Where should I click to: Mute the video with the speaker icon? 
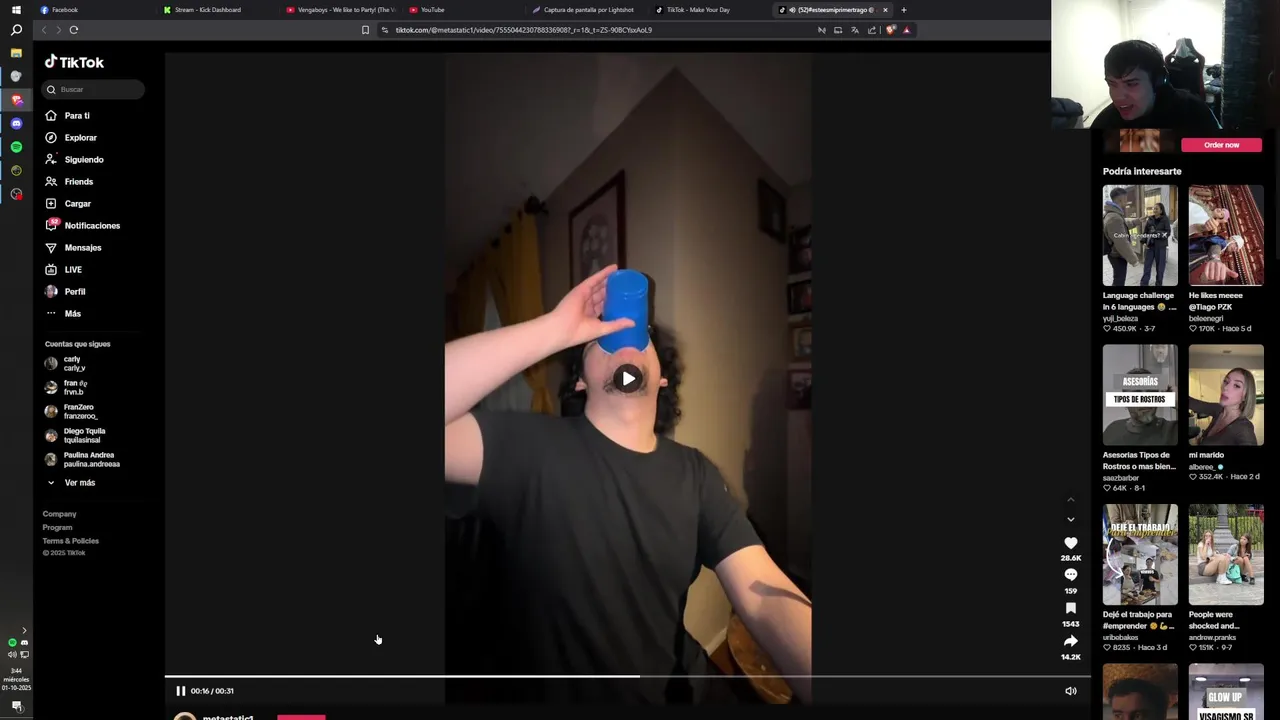(1071, 691)
